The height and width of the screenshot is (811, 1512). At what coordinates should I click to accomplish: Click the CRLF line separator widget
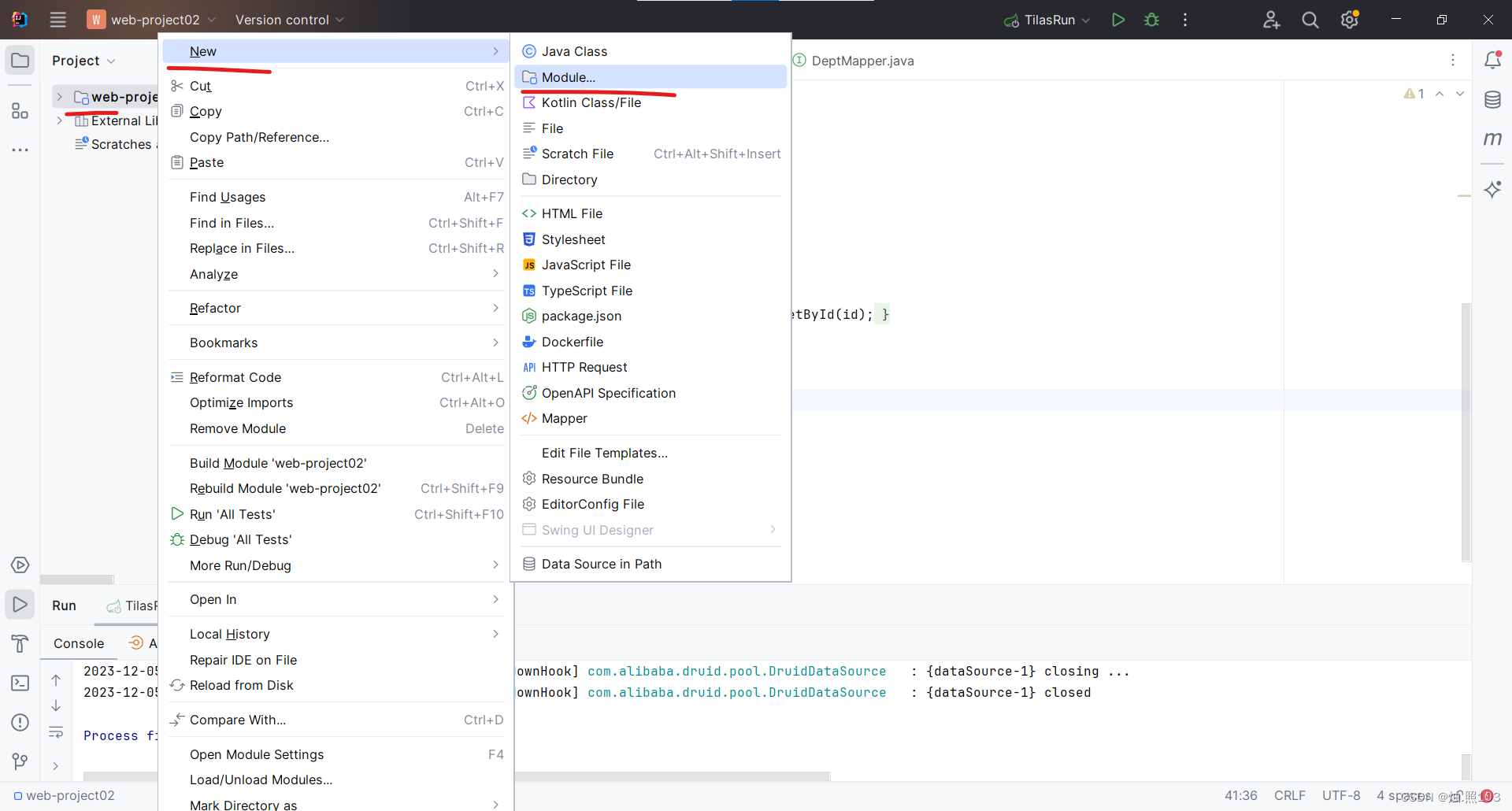coord(1289,795)
